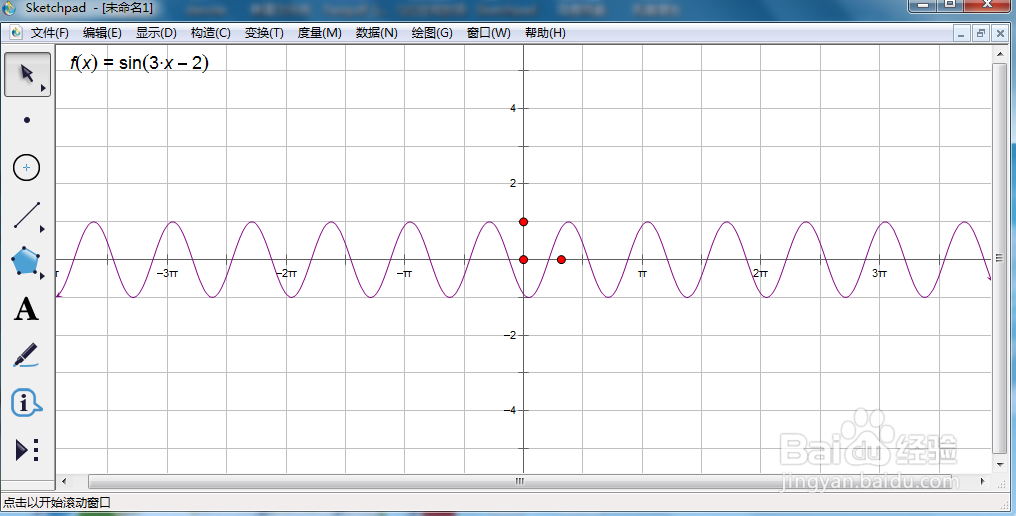Select the red origin point
This screenshot has width=1016, height=516.
click(524, 260)
